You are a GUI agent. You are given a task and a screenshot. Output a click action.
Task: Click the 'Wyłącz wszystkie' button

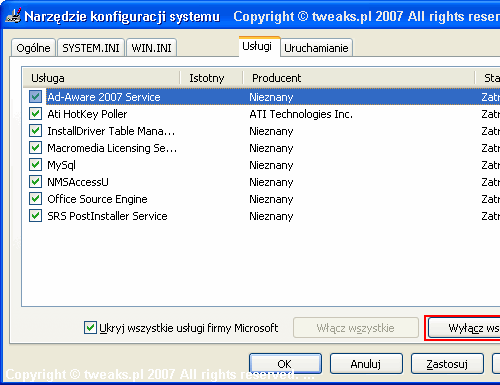[464, 328]
